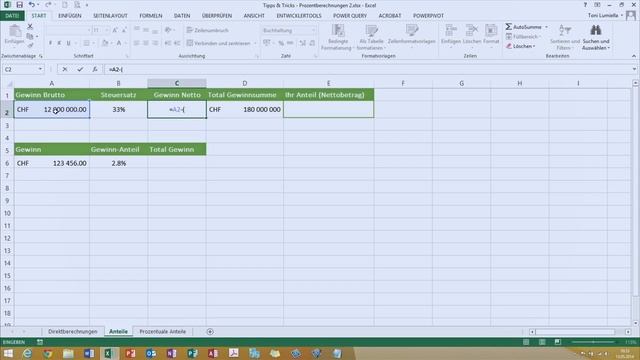Click the zoom slider in status bar

(x=593, y=342)
